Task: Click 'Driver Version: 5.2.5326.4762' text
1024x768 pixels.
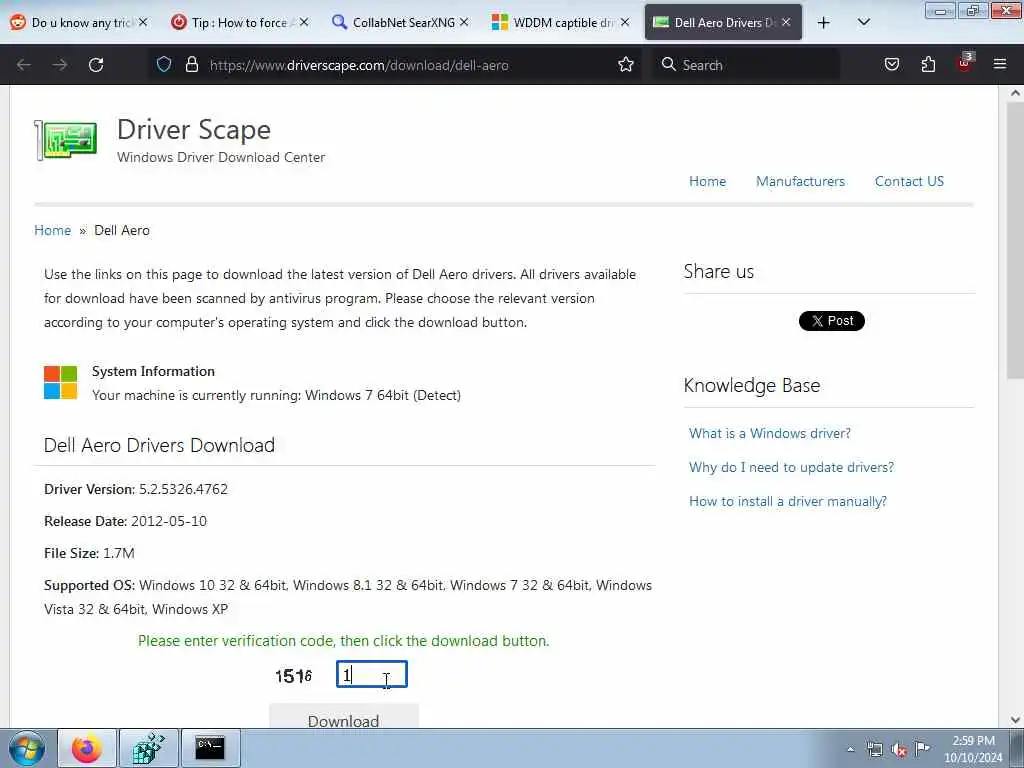Action: tap(136, 489)
